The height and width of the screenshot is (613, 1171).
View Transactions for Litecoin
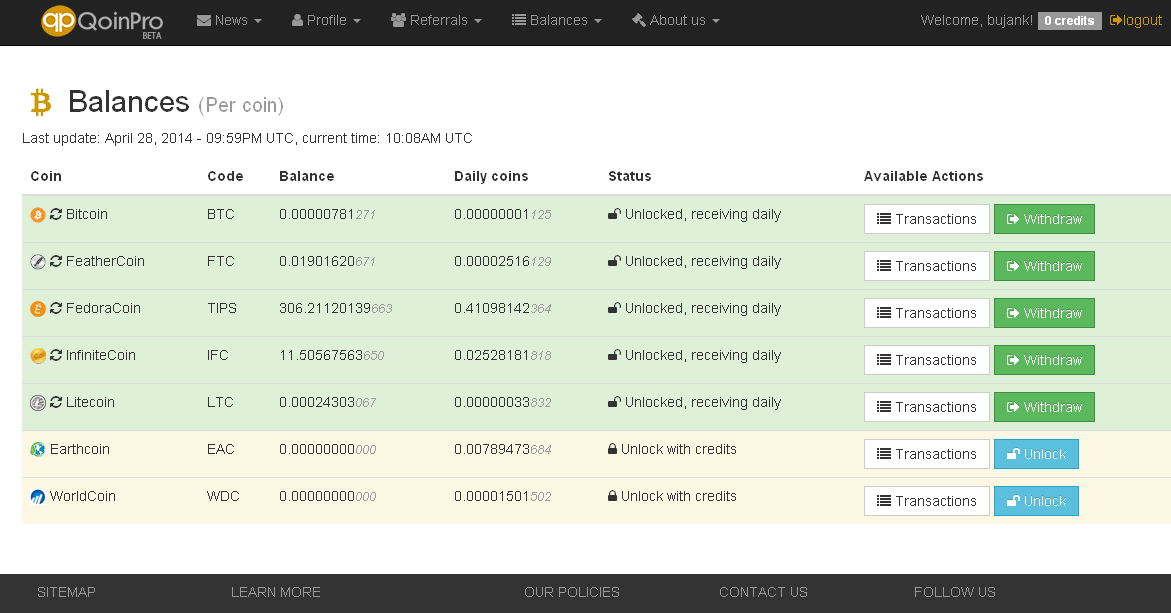pyautogui.click(x=927, y=408)
